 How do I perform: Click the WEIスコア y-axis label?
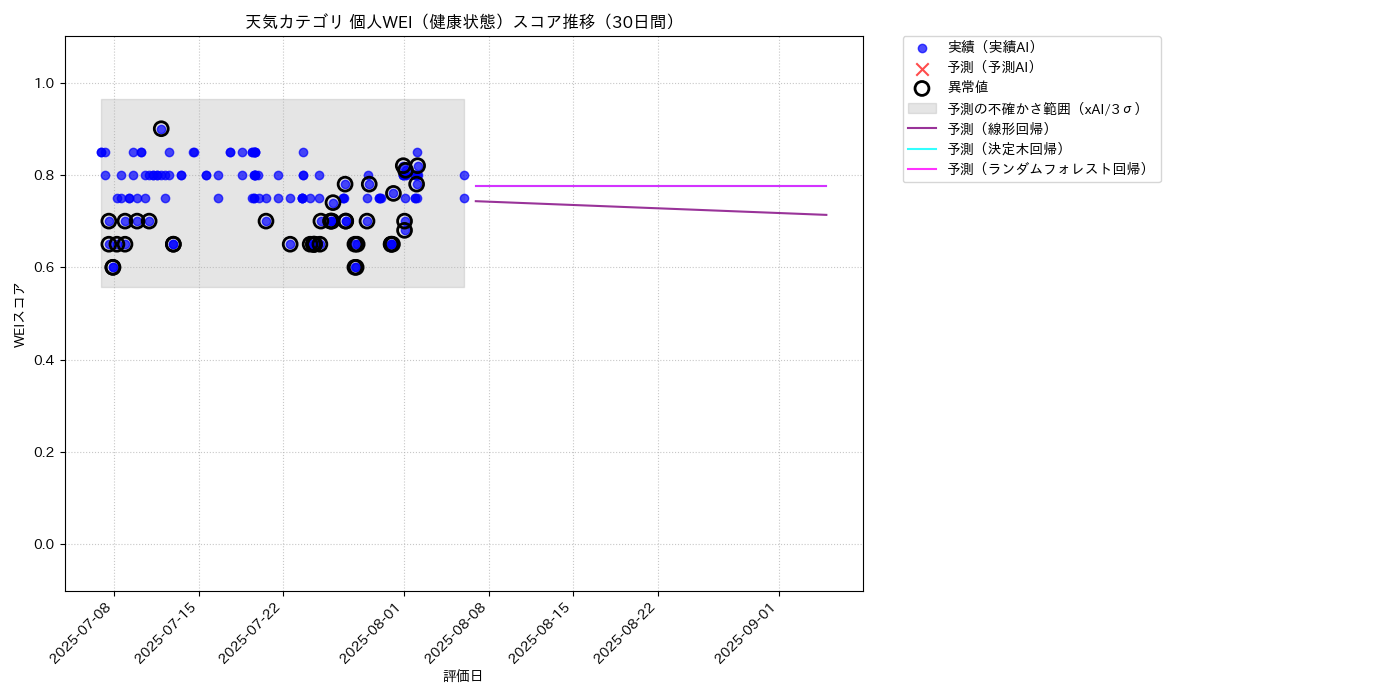[19, 315]
